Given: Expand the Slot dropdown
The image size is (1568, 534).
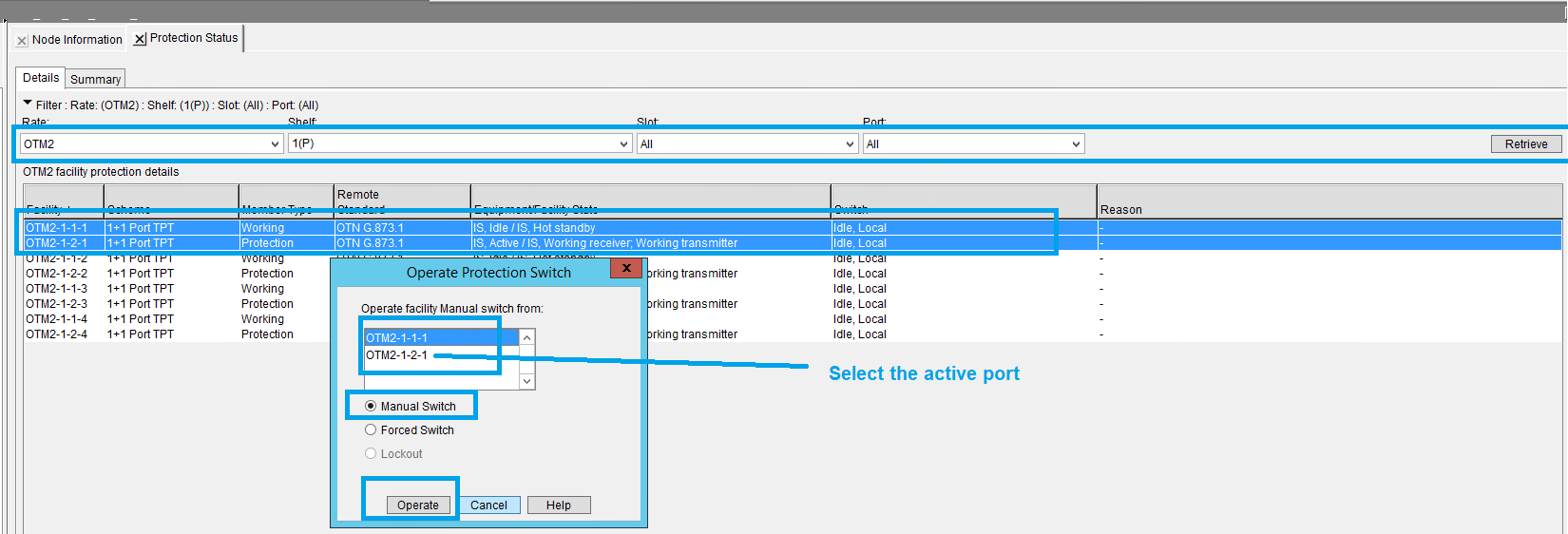Looking at the screenshot, I should (850, 144).
